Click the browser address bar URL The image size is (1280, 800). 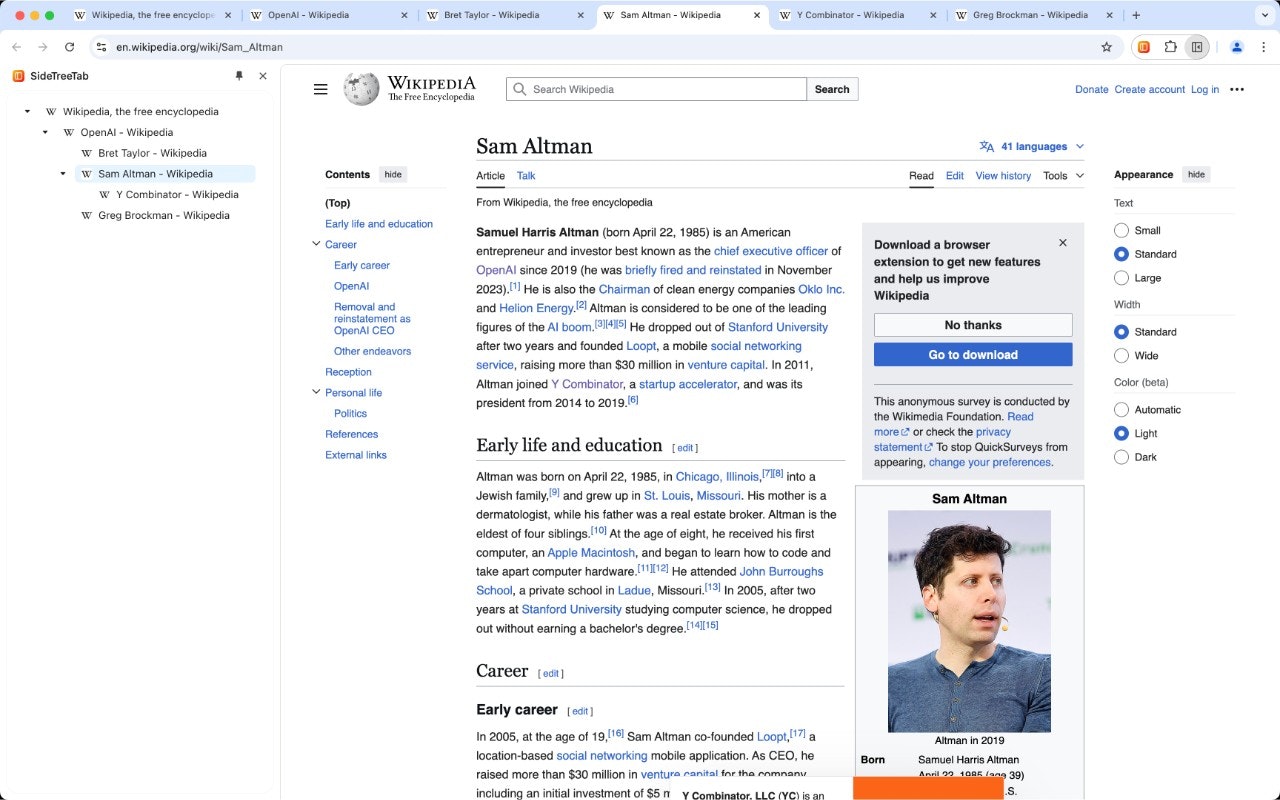tap(199, 47)
